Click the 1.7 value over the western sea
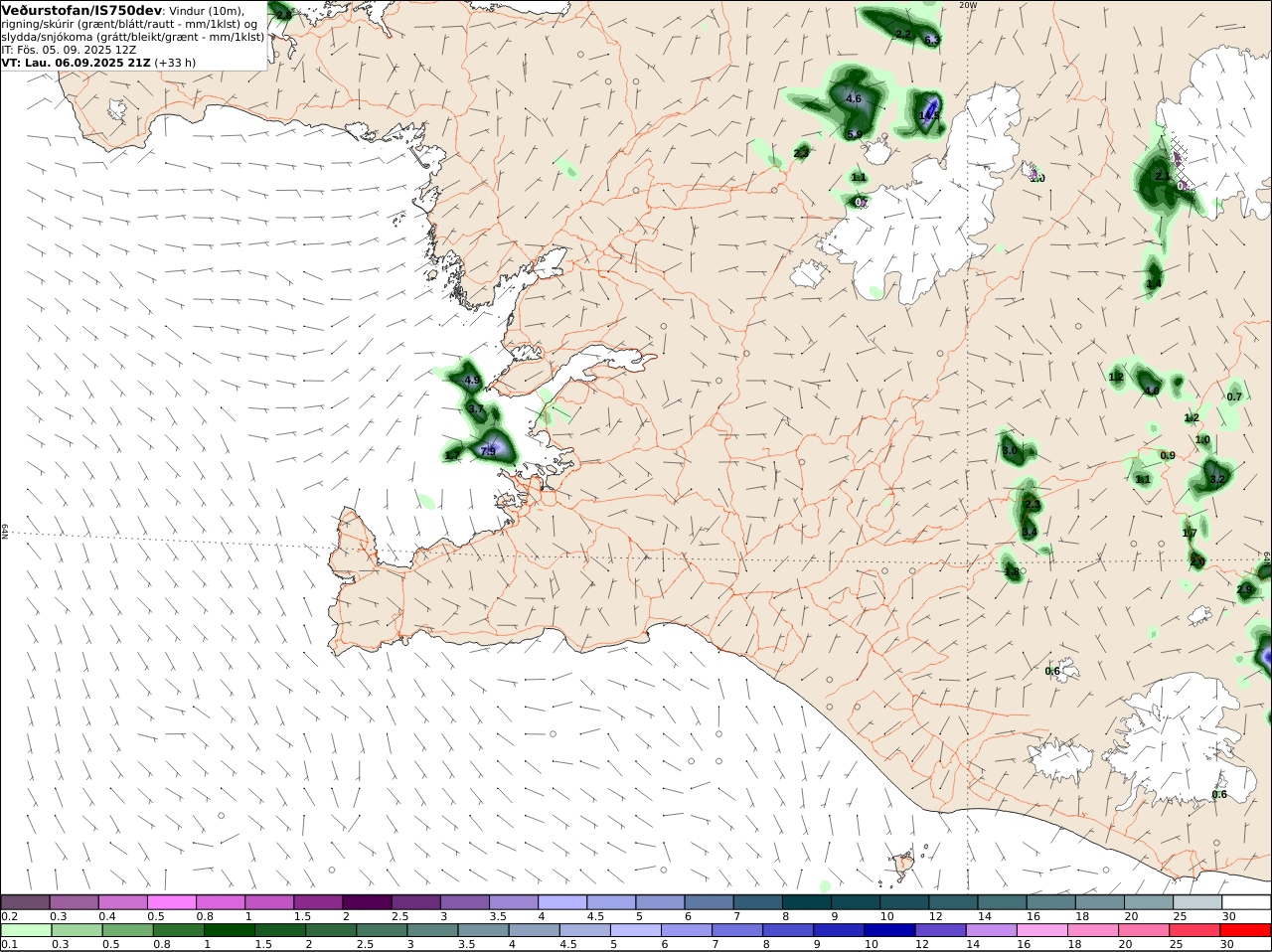1272x952 pixels. point(452,455)
